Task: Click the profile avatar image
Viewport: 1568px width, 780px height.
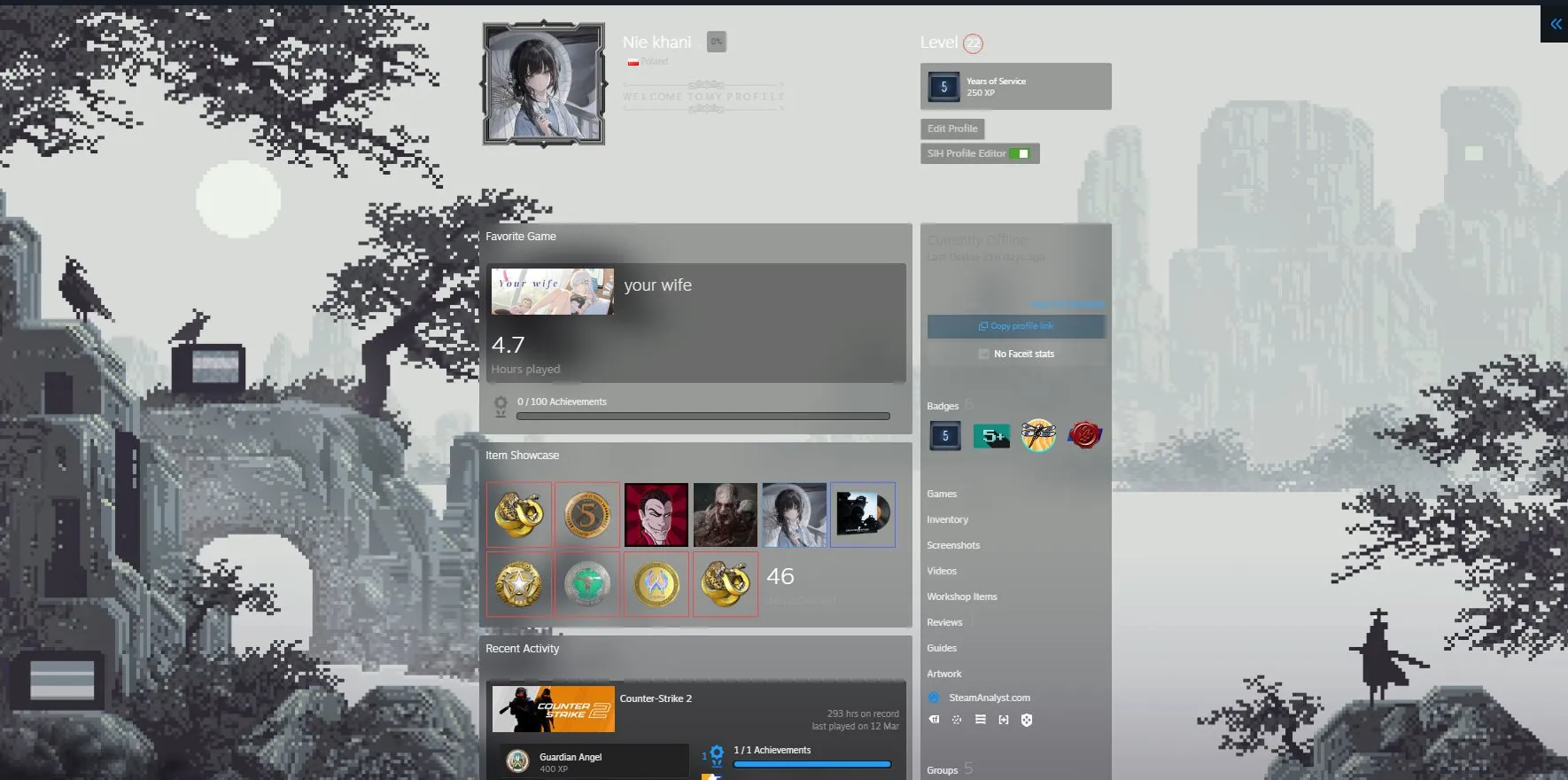Action: (544, 84)
